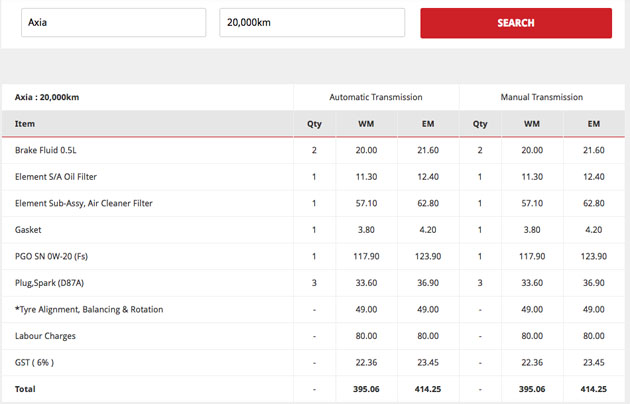The image size is (630, 404).
Task: Click Tyre Alignment, Balancing & Rotation item
Action: tap(89, 309)
